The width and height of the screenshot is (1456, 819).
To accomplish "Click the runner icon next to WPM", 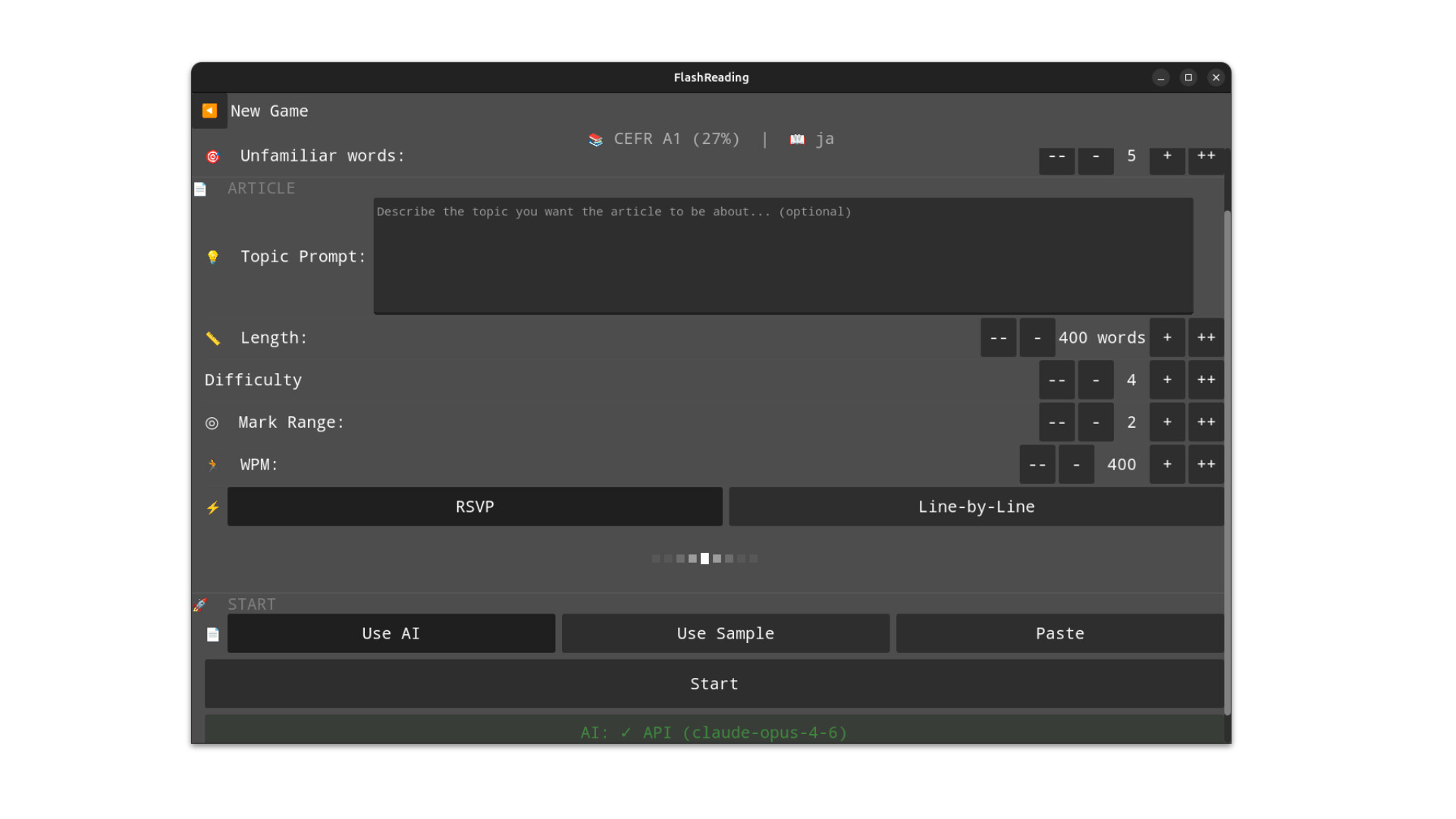I will coord(212,465).
